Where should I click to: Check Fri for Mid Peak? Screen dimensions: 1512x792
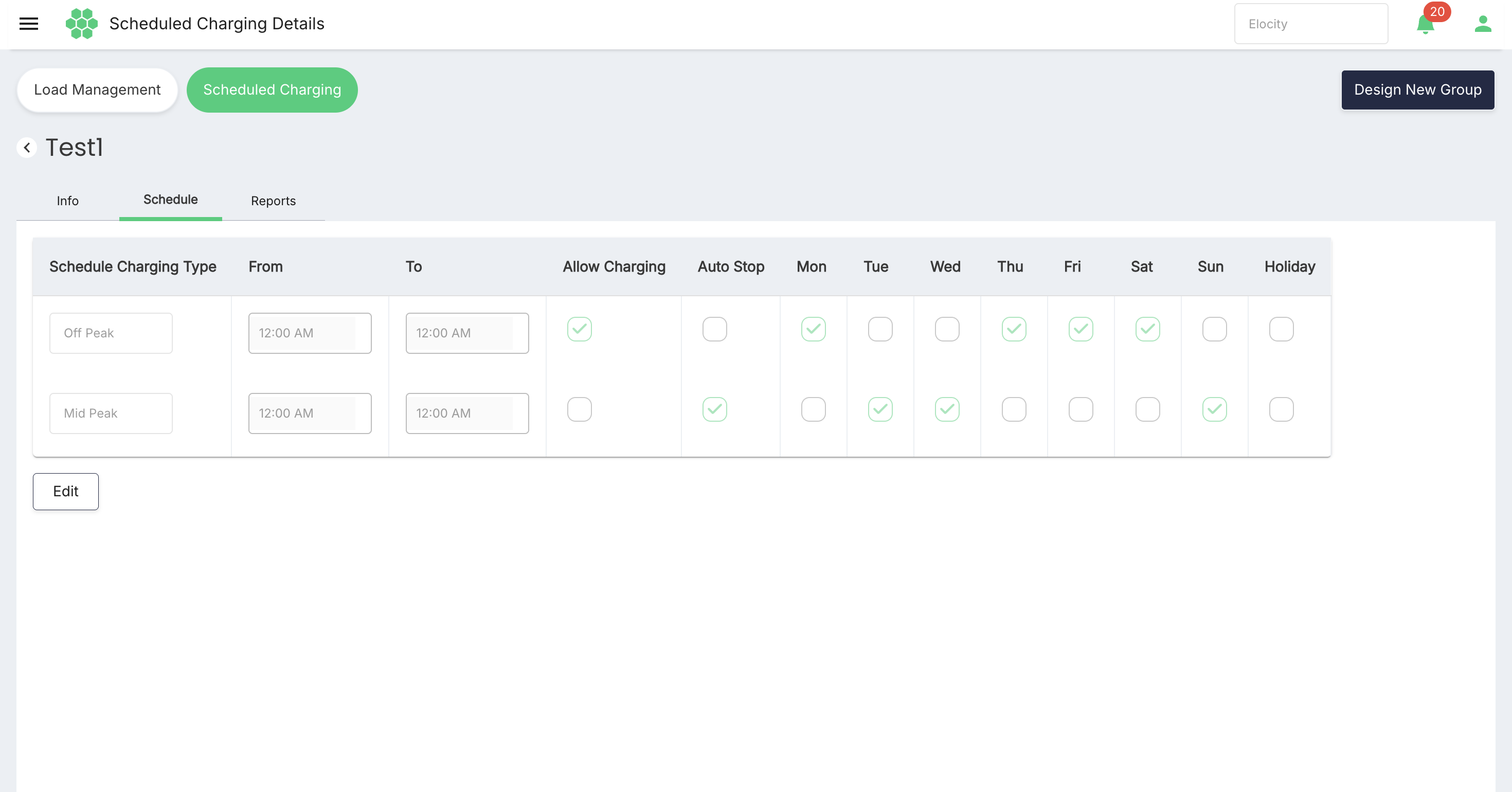pos(1081,409)
